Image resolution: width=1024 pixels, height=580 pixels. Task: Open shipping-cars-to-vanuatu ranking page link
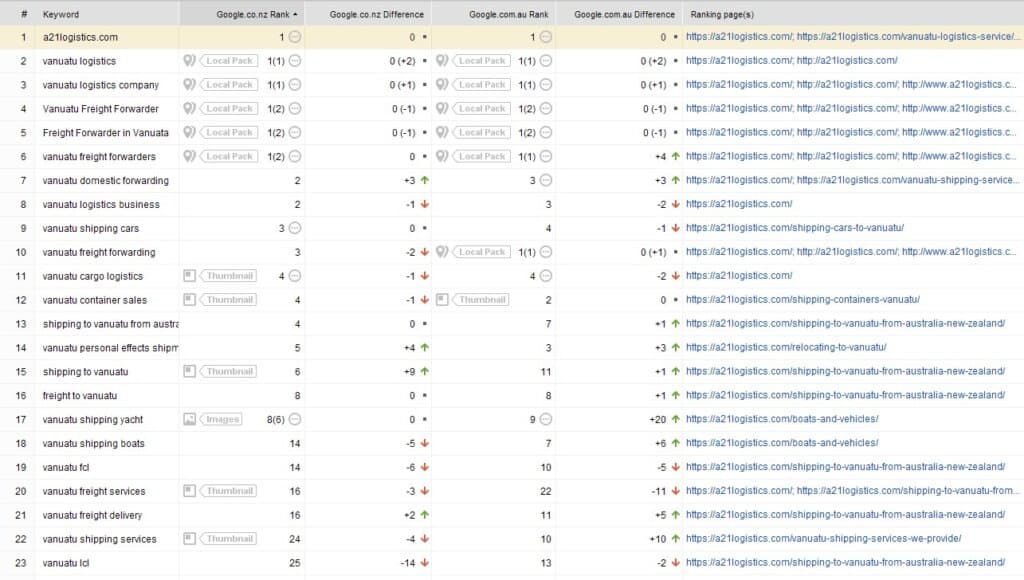795,227
